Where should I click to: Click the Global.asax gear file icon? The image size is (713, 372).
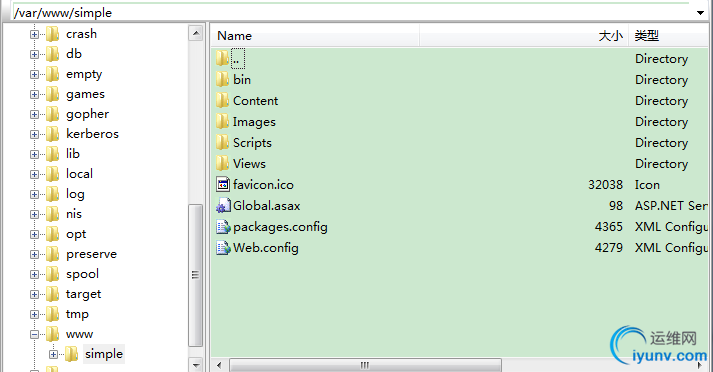pos(223,206)
